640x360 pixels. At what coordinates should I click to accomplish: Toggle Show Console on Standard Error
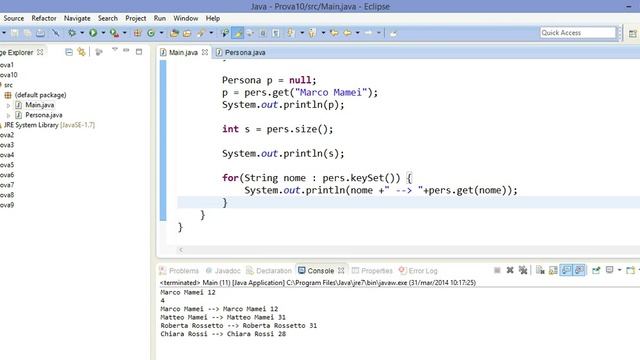click(x=579, y=270)
